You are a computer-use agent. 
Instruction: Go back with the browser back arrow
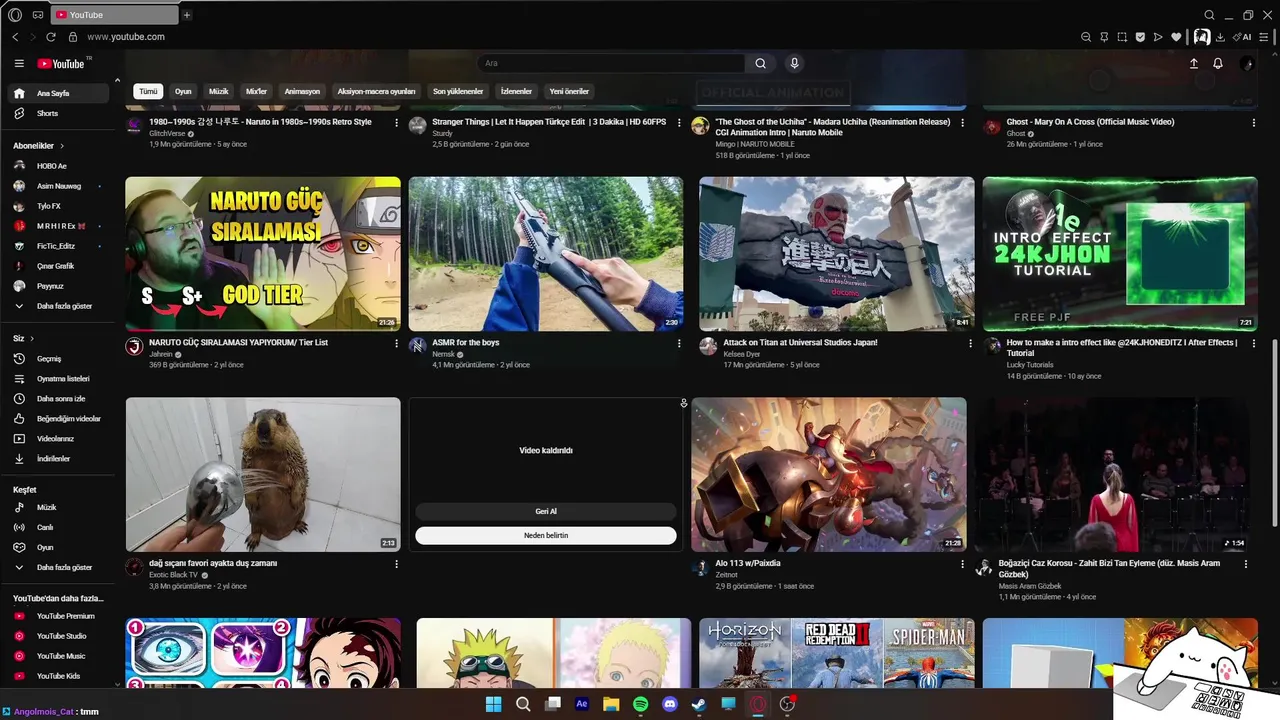click(x=15, y=37)
